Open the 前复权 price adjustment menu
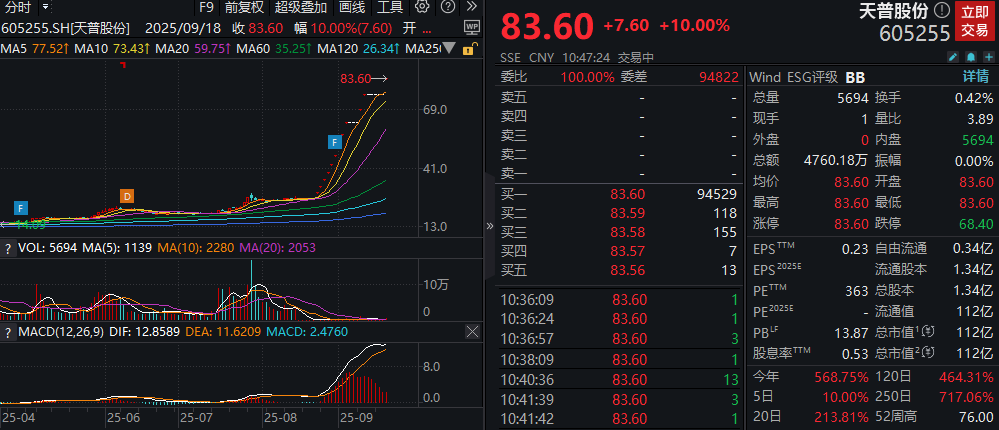The width and height of the screenshot is (999, 430). click(x=244, y=7)
